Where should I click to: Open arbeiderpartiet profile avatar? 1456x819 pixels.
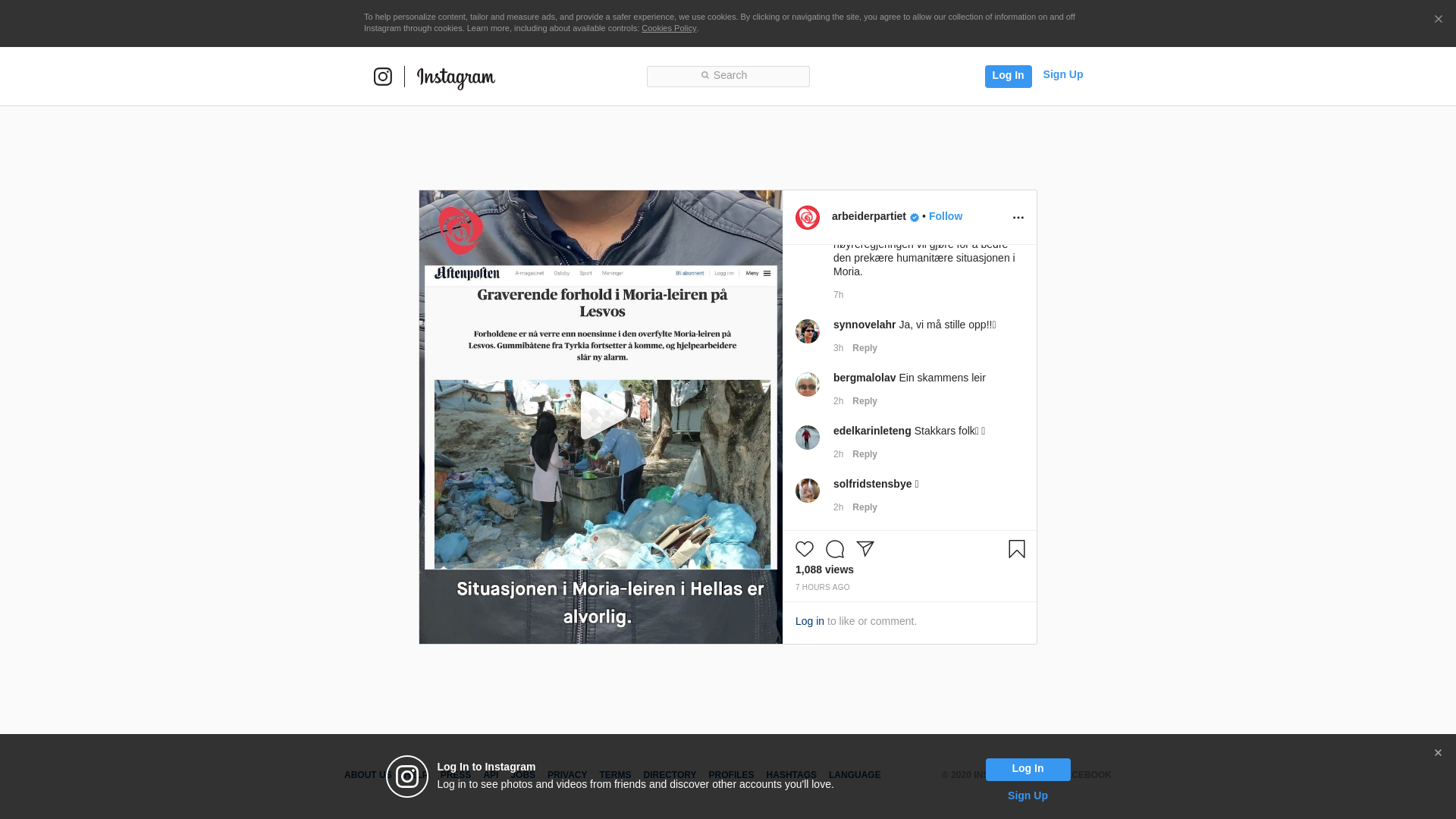click(808, 218)
